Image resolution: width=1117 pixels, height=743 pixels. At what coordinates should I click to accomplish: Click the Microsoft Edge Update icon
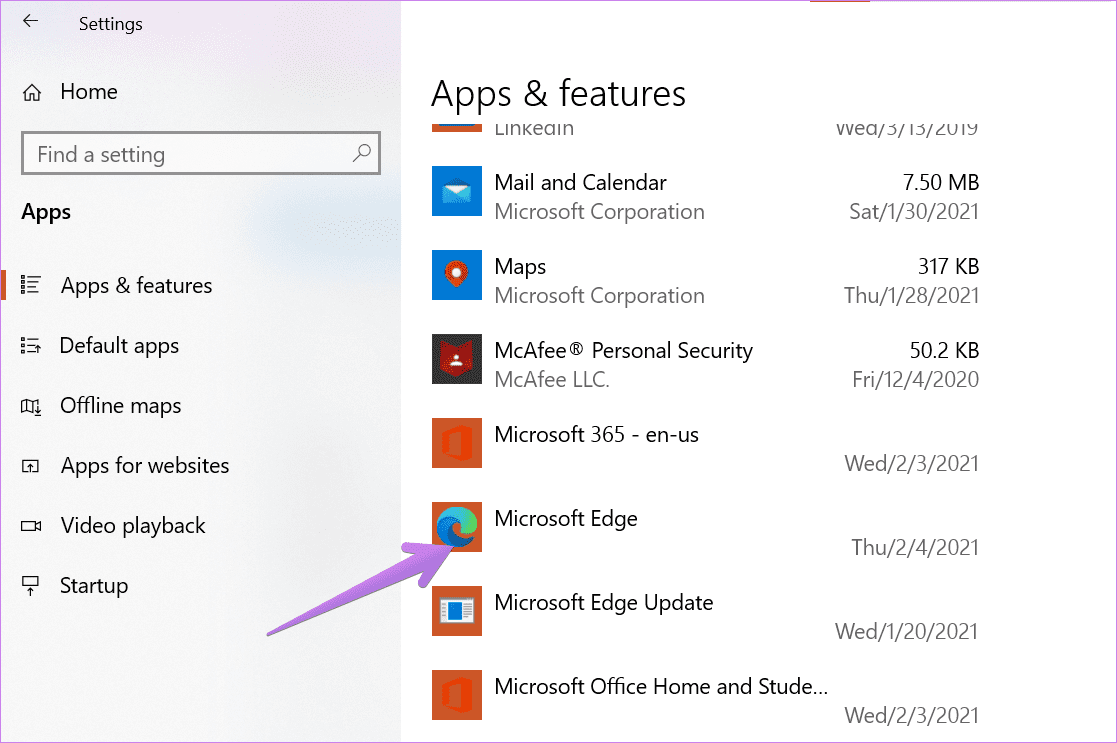click(457, 611)
